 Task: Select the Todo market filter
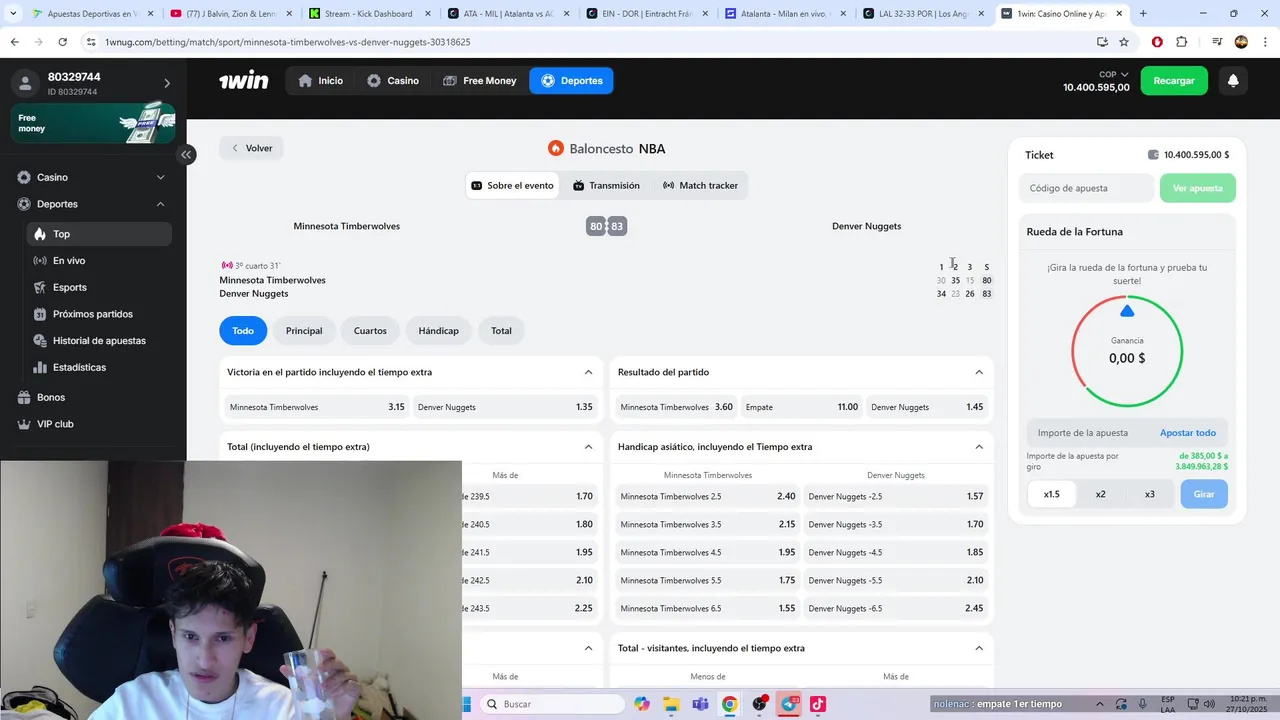243,331
